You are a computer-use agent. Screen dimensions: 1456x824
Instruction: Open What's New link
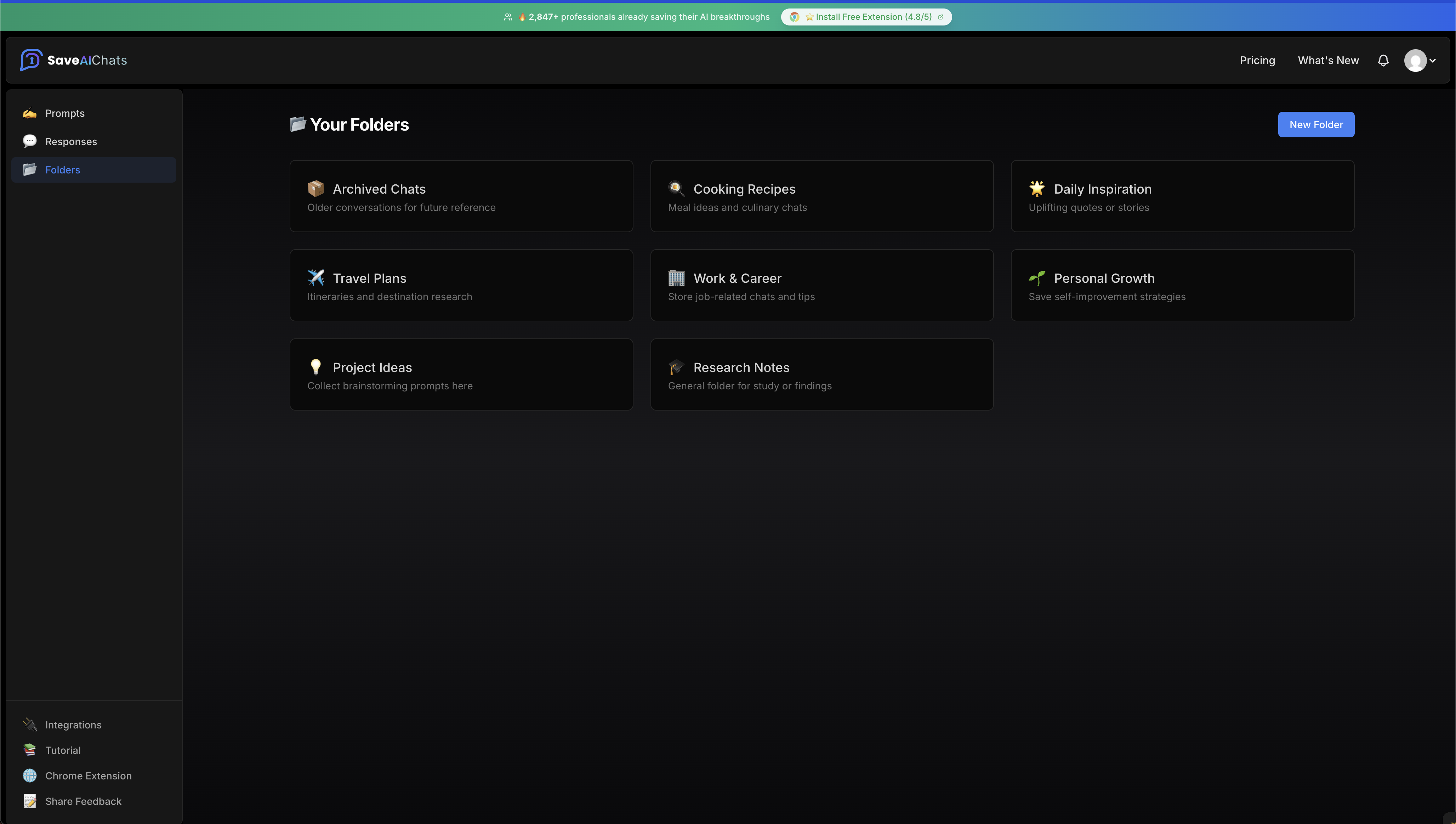[x=1328, y=61]
